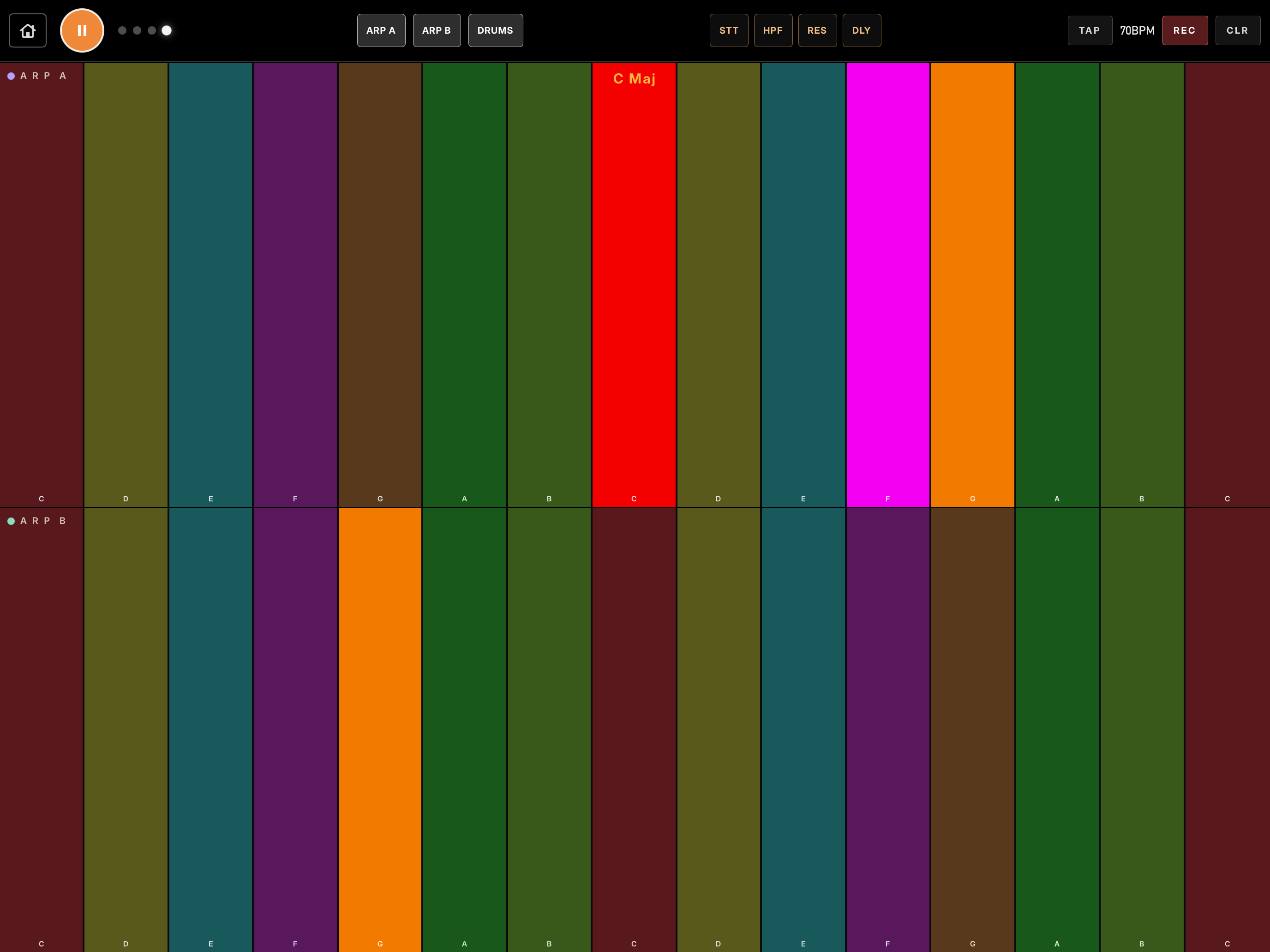
Task: Play the high E pad in ARP B
Action: click(x=803, y=730)
